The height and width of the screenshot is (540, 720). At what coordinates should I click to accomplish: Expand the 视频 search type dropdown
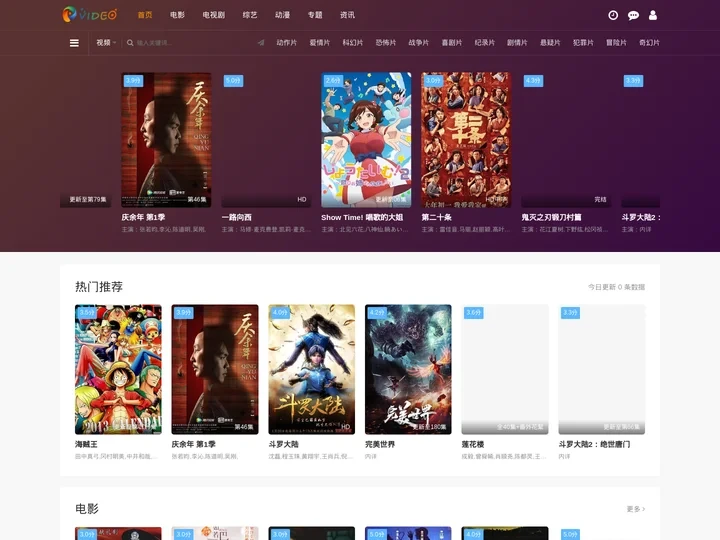pyautogui.click(x=106, y=43)
